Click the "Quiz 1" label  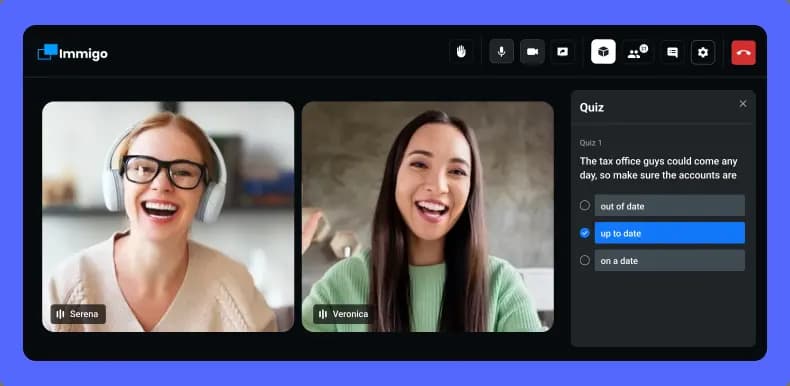tap(590, 143)
